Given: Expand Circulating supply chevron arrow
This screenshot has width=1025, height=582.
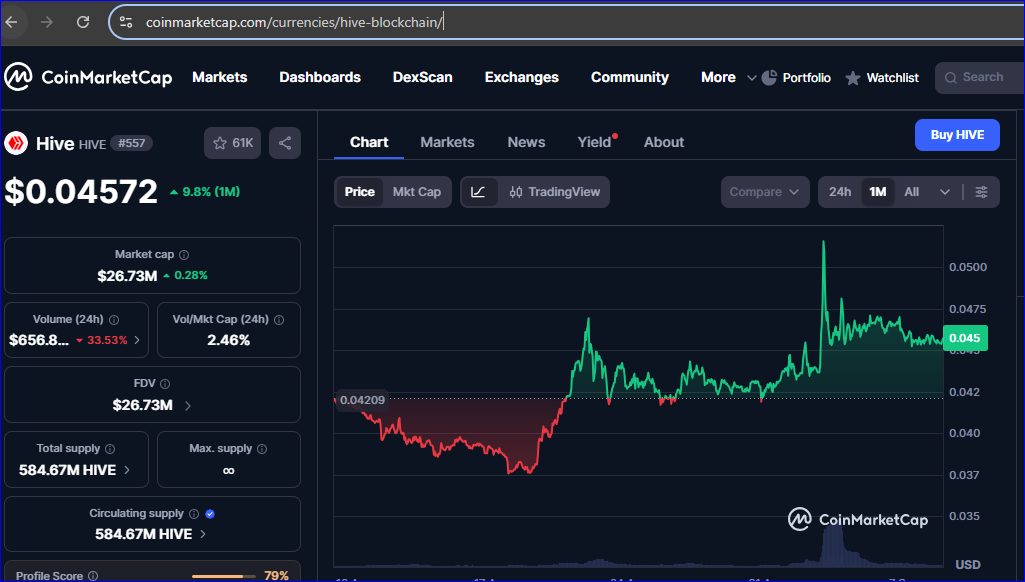Looking at the screenshot, I should [203, 534].
